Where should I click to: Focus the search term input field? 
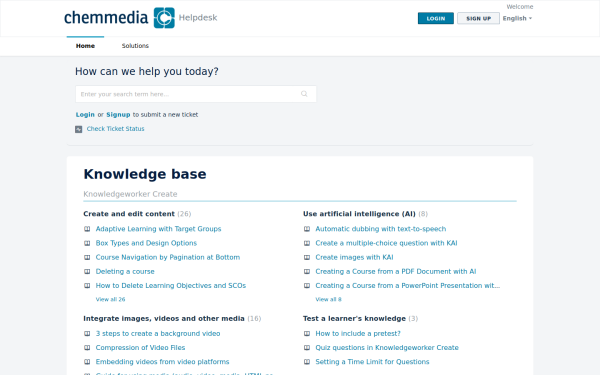click(196, 94)
